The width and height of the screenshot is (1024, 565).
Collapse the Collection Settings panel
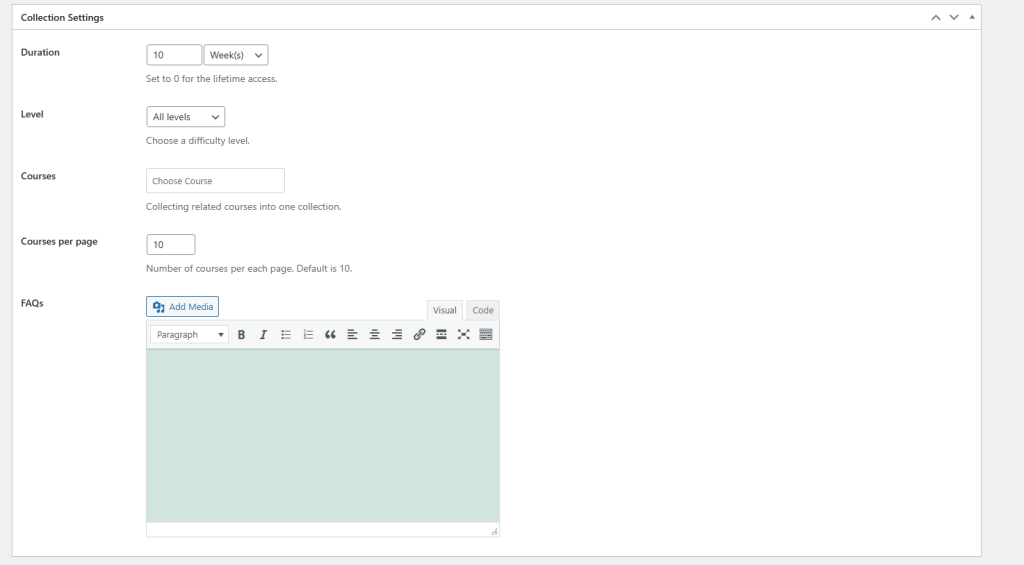pos(972,18)
